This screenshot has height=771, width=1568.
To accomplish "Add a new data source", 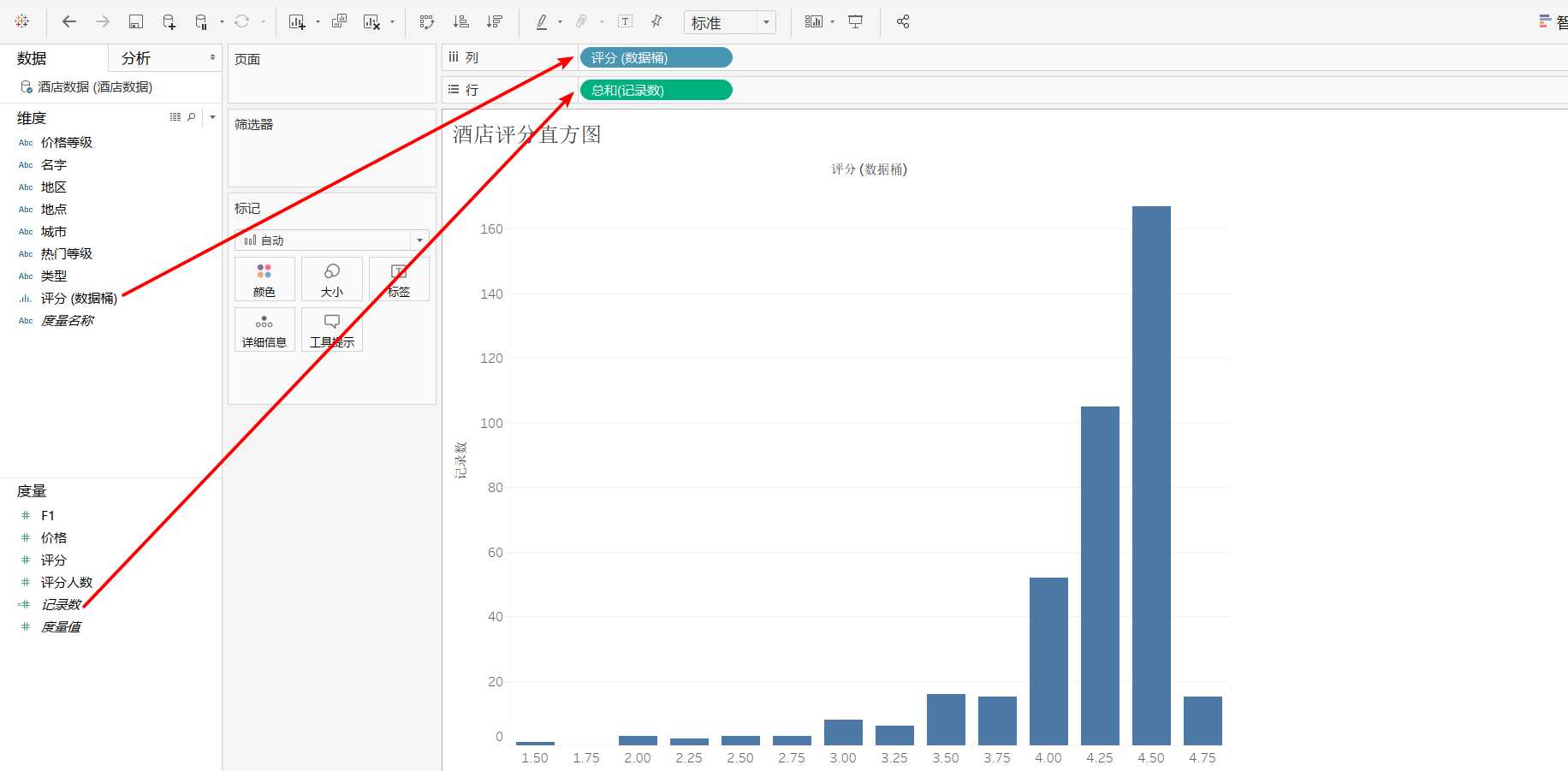I will click(169, 21).
